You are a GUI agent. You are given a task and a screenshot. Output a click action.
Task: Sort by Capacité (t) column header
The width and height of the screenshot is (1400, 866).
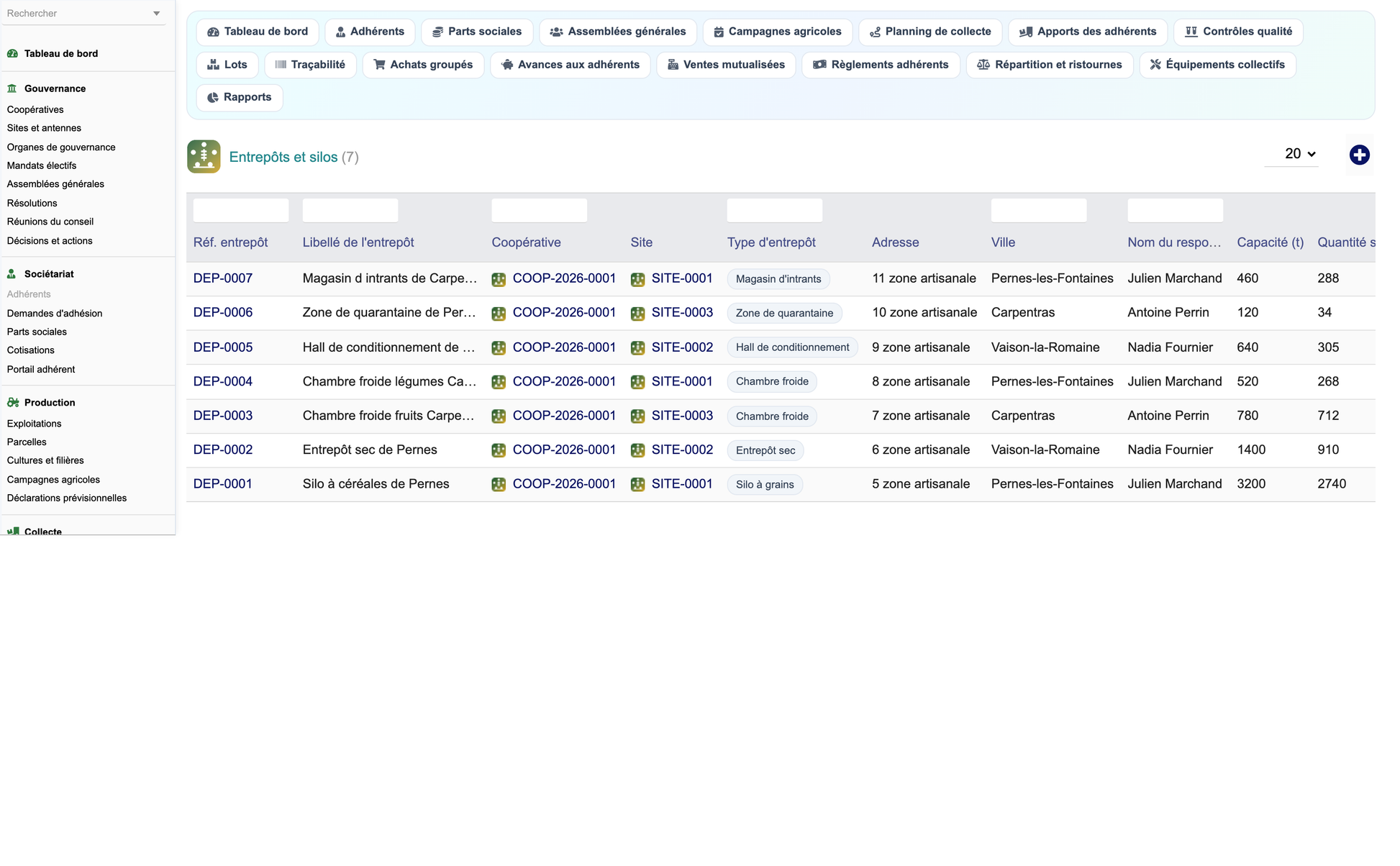click(x=1271, y=242)
